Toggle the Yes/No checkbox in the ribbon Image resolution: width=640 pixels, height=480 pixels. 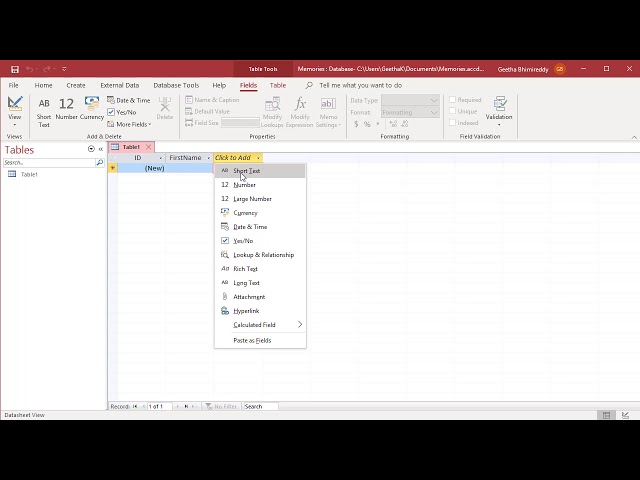111,112
